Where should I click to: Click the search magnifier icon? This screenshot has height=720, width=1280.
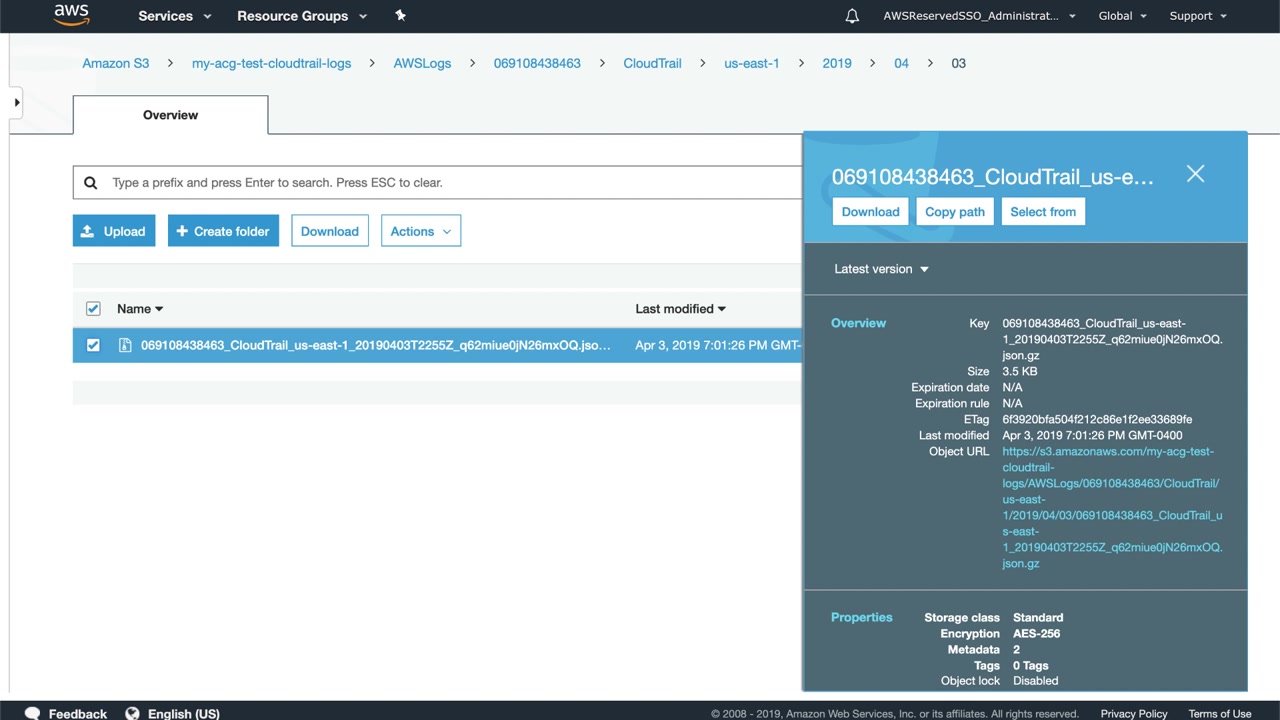91,183
